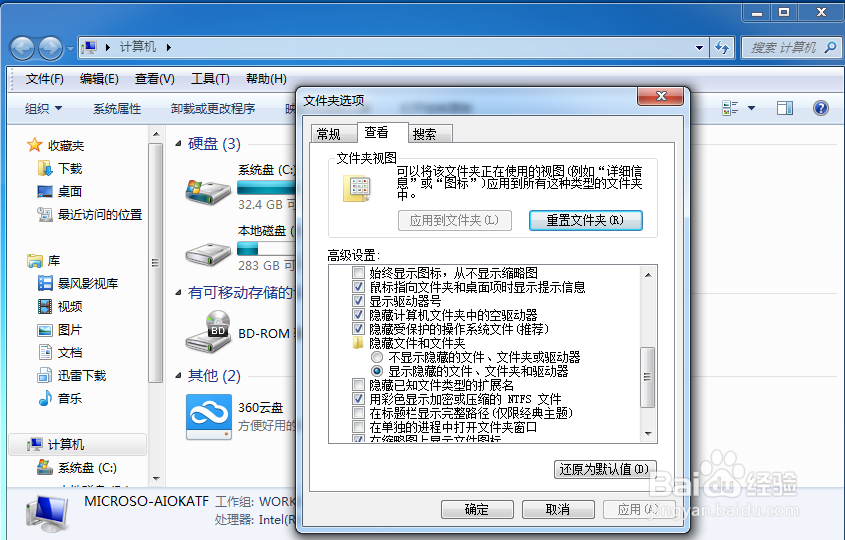Screen dimensions: 845x540
Task: Open recent pages dropdown beside forward arrow
Action: pyautogui.click(x=70, y=49)
